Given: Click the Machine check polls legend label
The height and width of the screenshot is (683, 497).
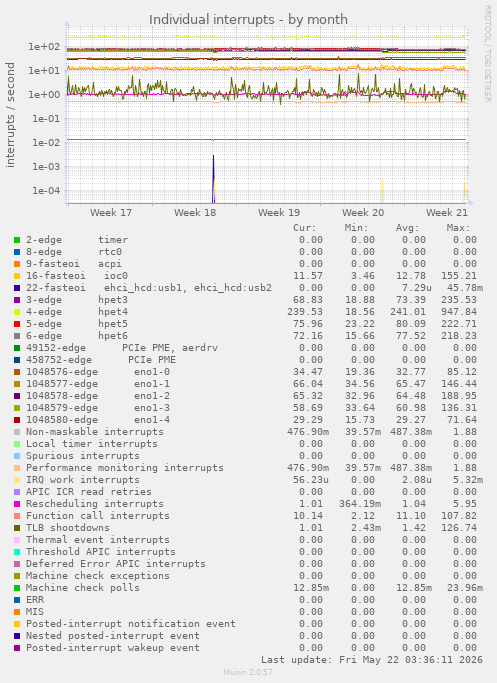Looking at the screenshot, I should coord(83,588).
